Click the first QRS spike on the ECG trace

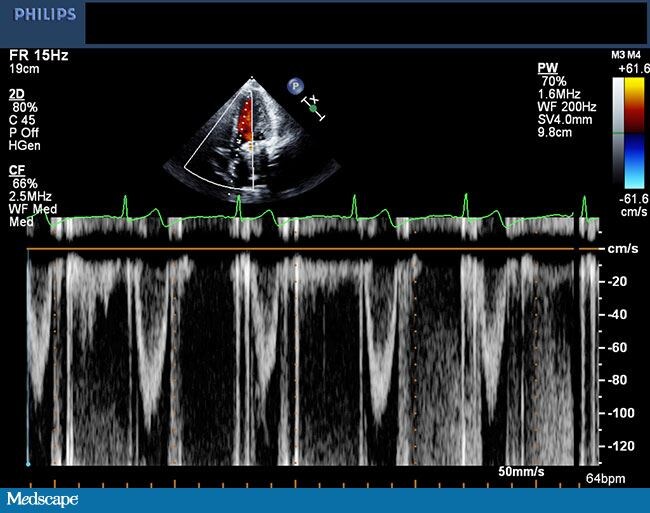click(126, 206)
